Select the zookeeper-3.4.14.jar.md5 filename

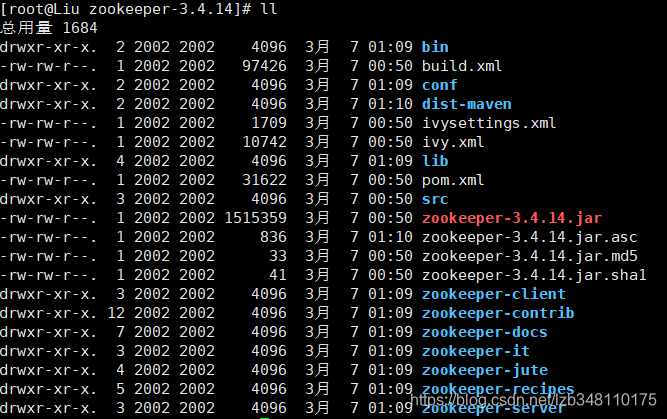[529, 256]
